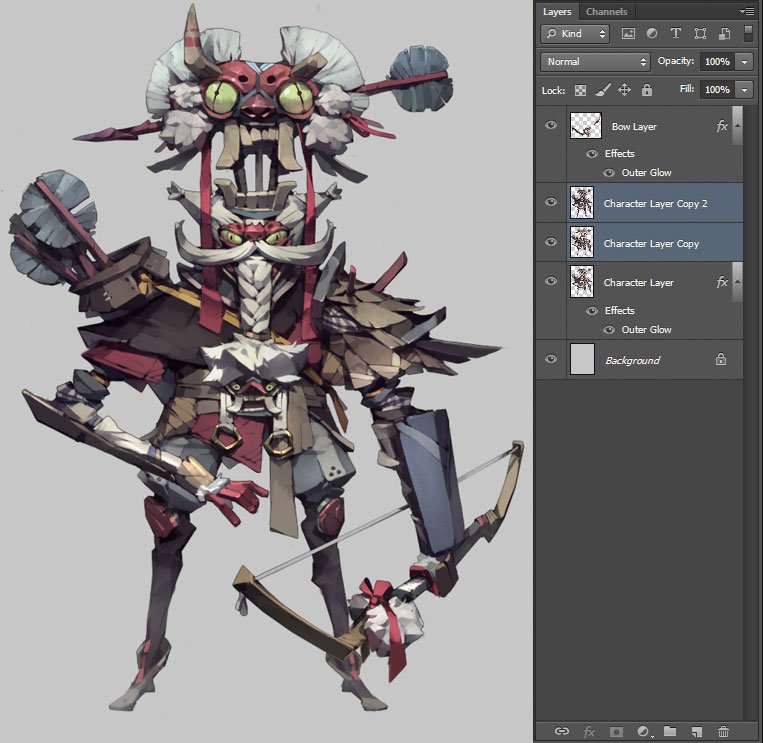The width and height of the screenshot is (763, 743).
Task: Add a layer style with the bottom fx icon
Action: (589, 731)
